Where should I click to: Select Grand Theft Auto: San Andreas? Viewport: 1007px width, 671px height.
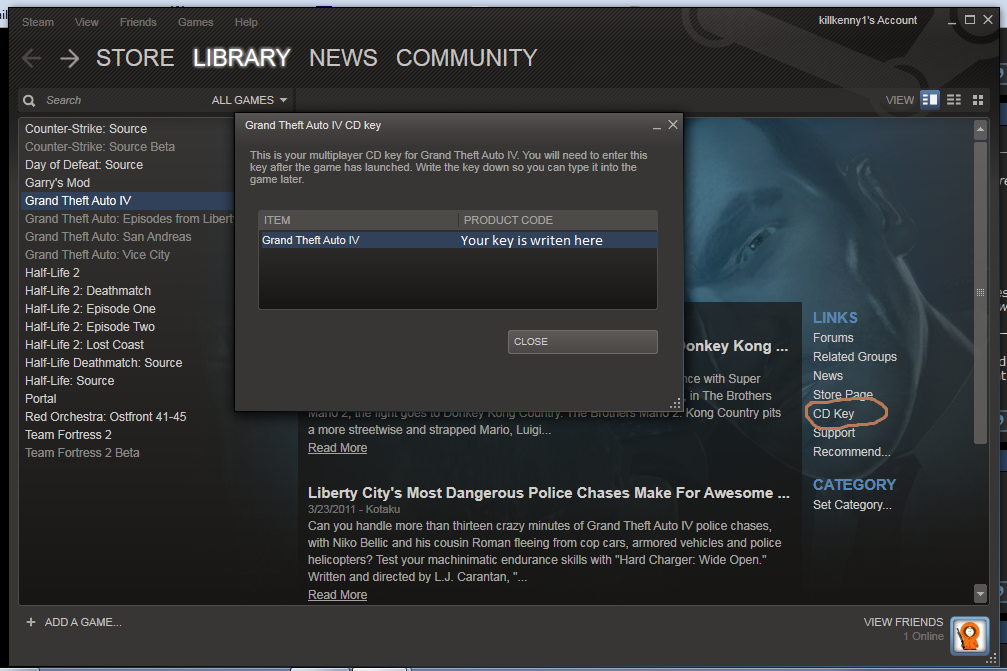pos(108,236)
